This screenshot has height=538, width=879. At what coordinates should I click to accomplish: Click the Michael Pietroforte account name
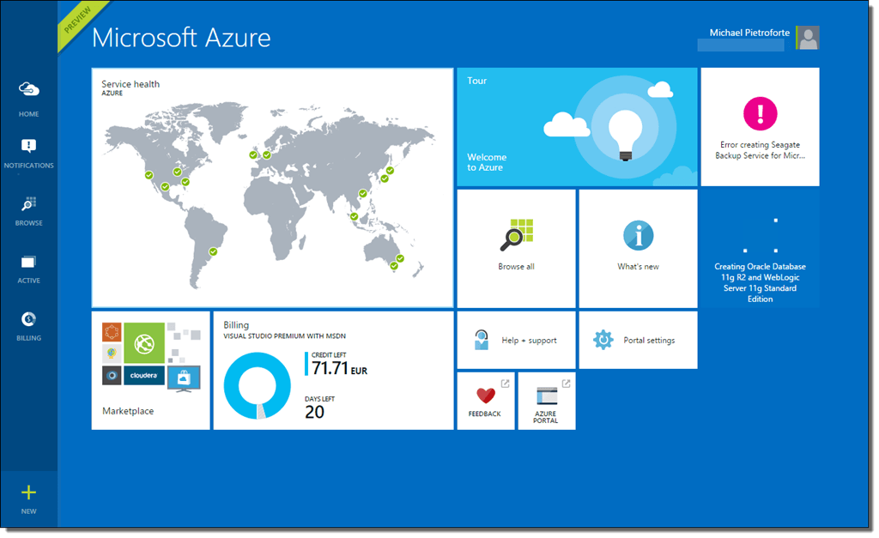click(750, 33)
